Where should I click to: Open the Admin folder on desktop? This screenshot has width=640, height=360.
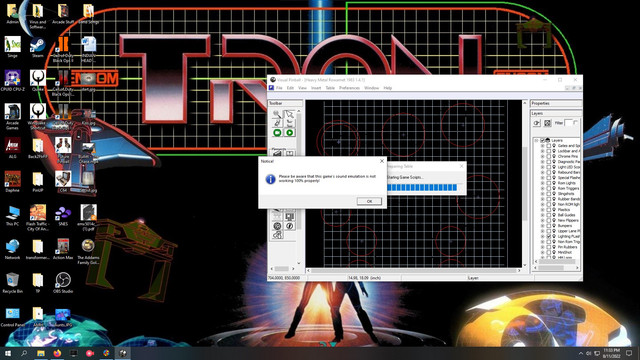click(12, 14)
